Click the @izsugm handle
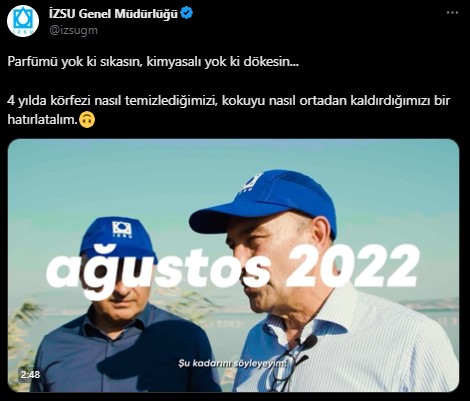The width and height of the screenshot is (470, 401). (73, 30)
